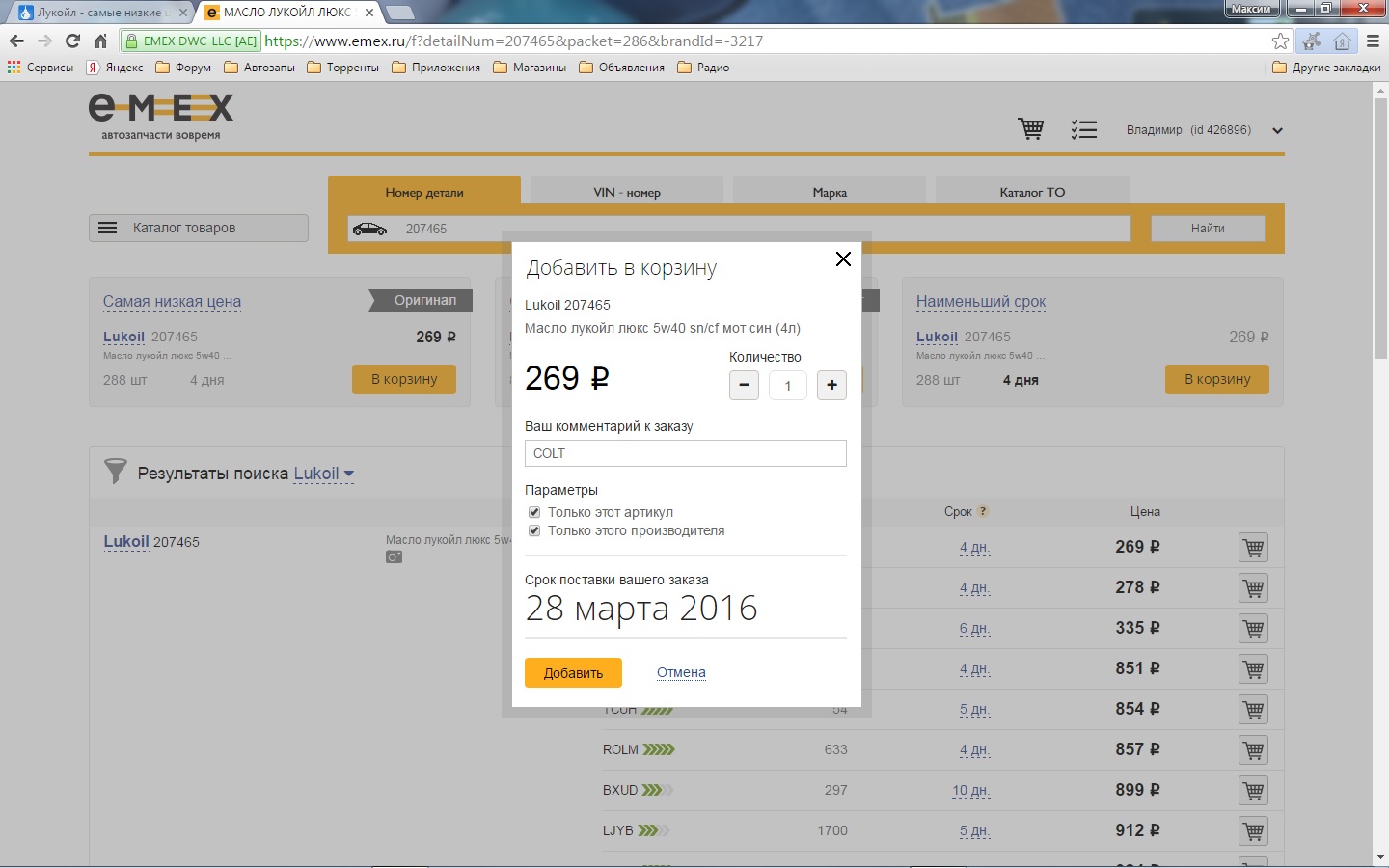Image resolution: width=1389 pixels, height=868 pixels.
Task: Open the shopping cart icon in header
Action: [1031, 128]
